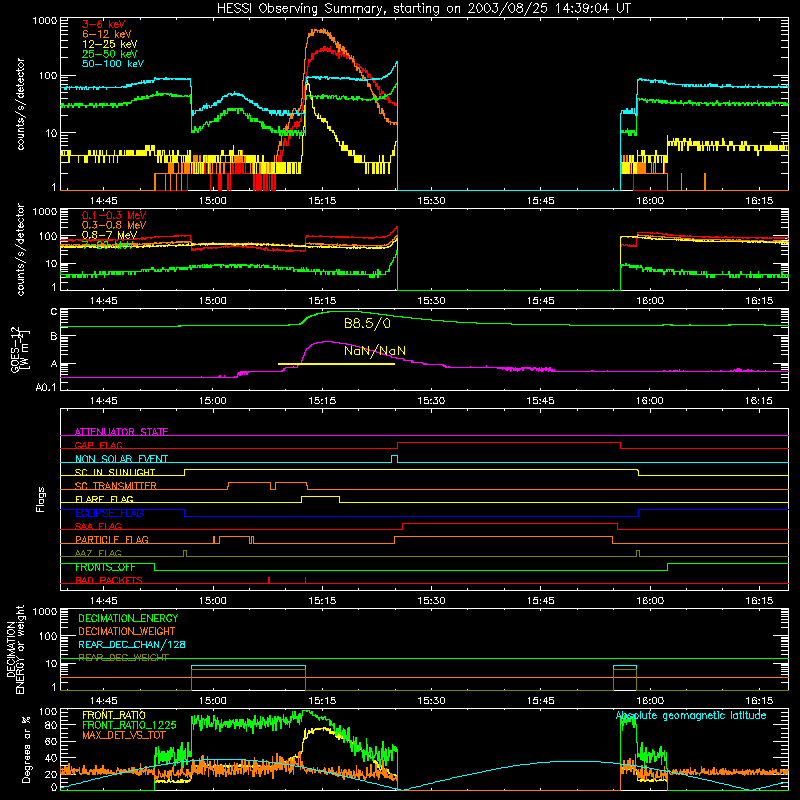Screen dimensions: 800x800
Task: Select the 25-50 keV legend label
Action: coord(109,54)
